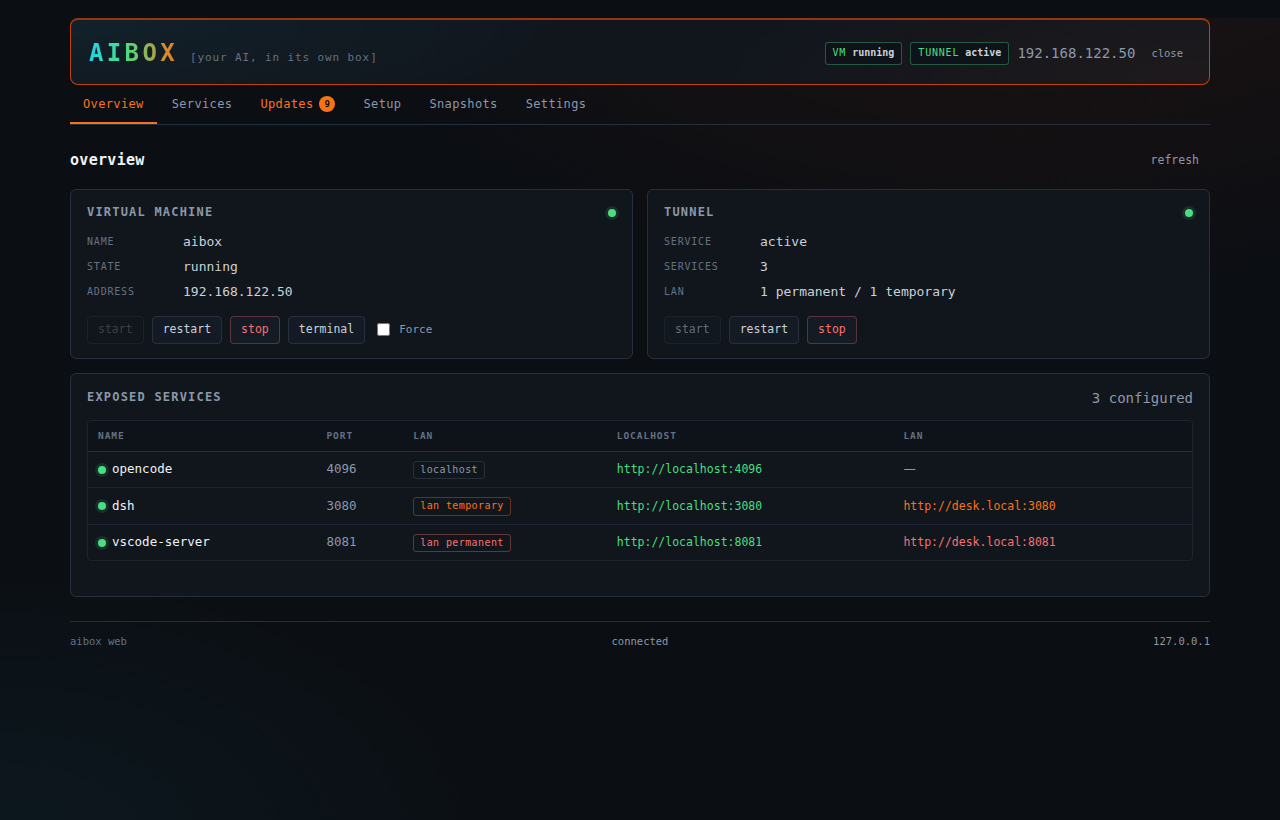Switch to the Settings tab
The image size is (1280, 820).
[x=556, y=104]
